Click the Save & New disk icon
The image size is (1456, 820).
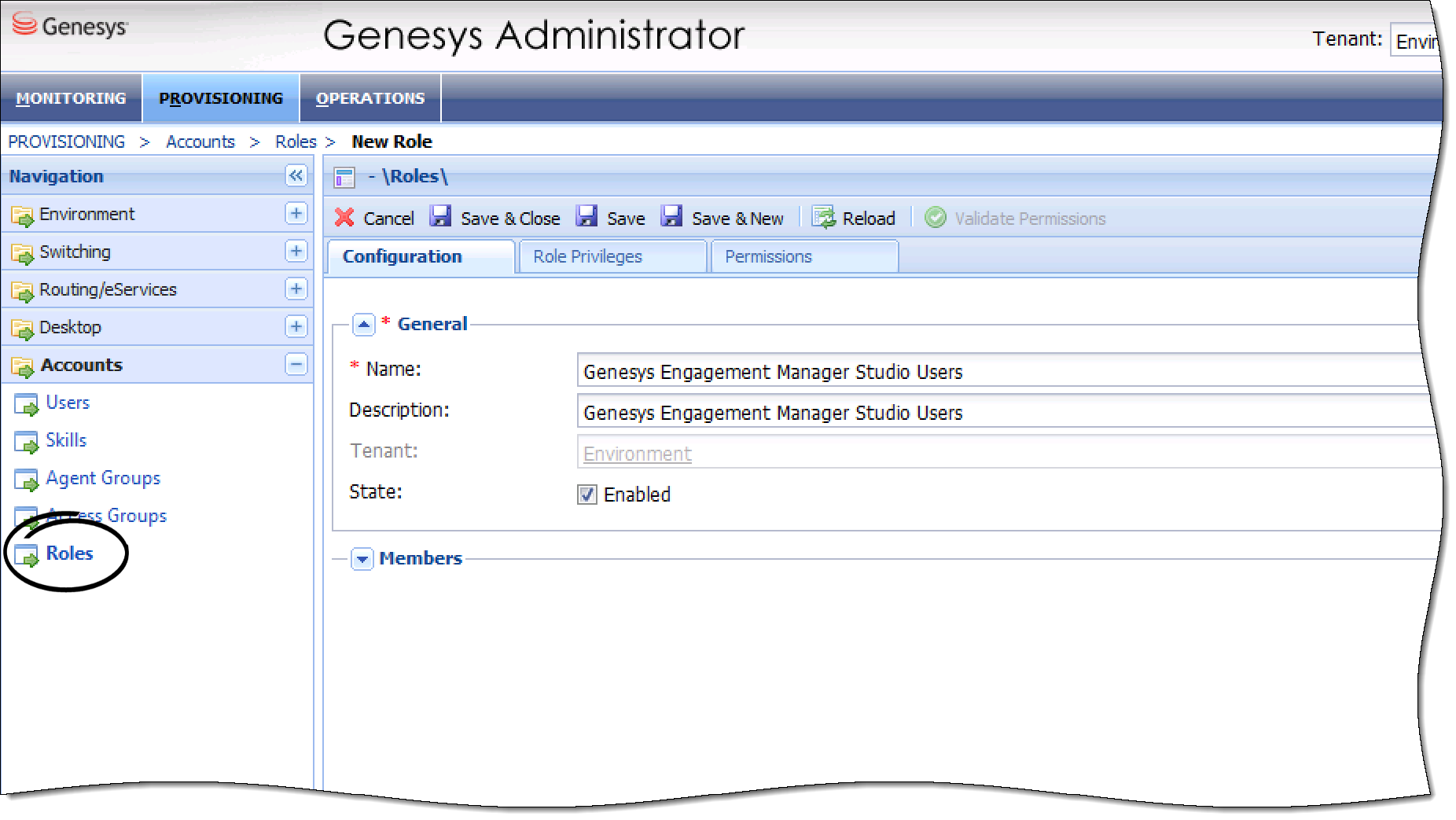click(671, 217)
